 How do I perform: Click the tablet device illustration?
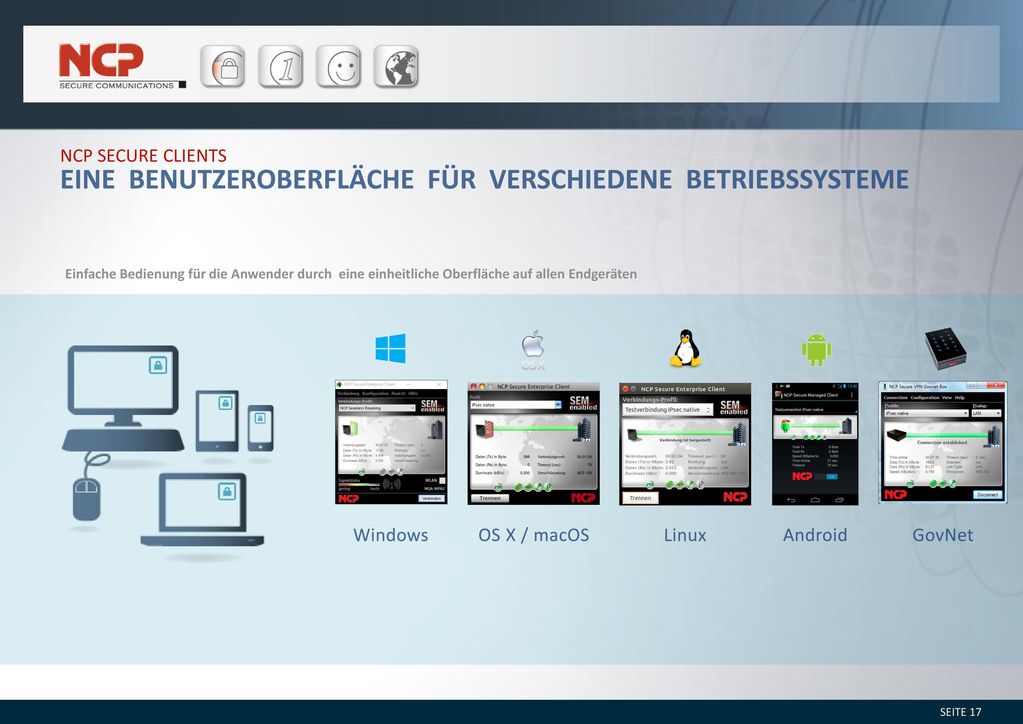(217, 421)
